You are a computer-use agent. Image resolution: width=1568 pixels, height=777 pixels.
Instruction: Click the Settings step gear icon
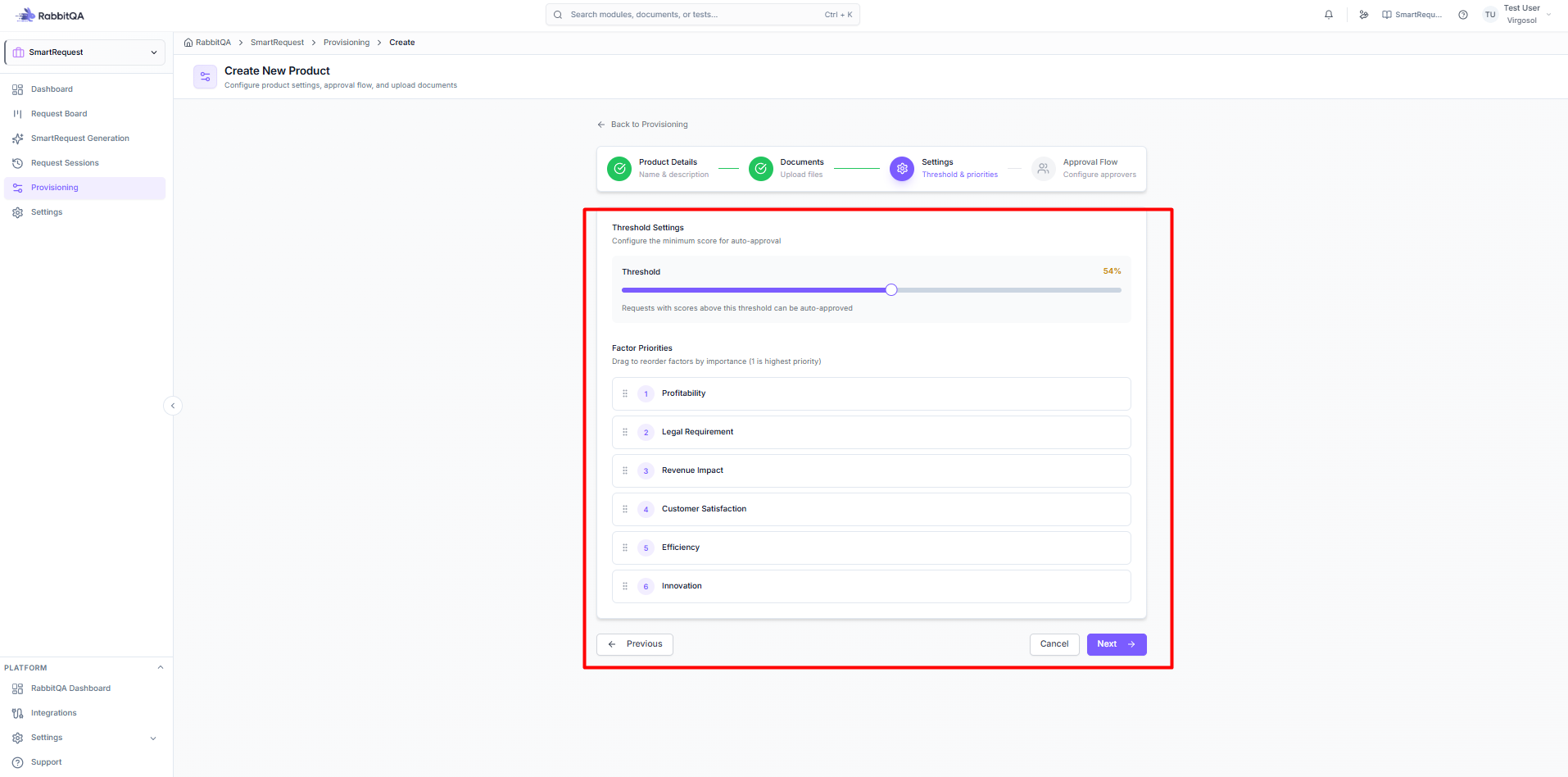pyautogui.click(x=902, y=169)
